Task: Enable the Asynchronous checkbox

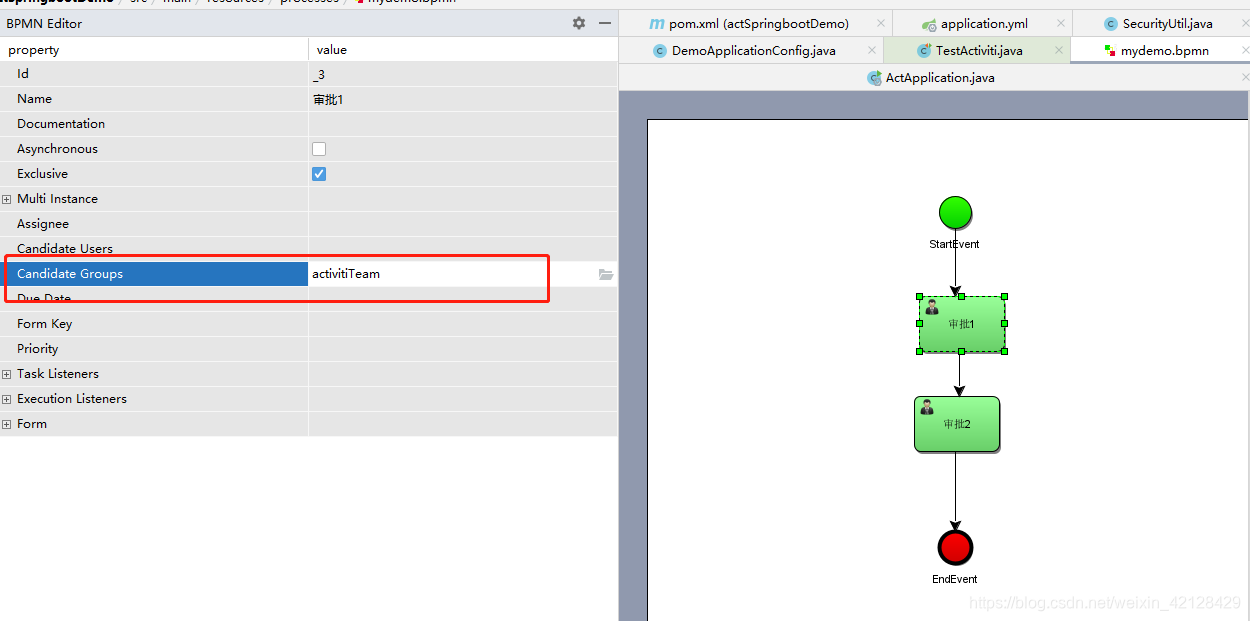Action: (x=318, y=148)
